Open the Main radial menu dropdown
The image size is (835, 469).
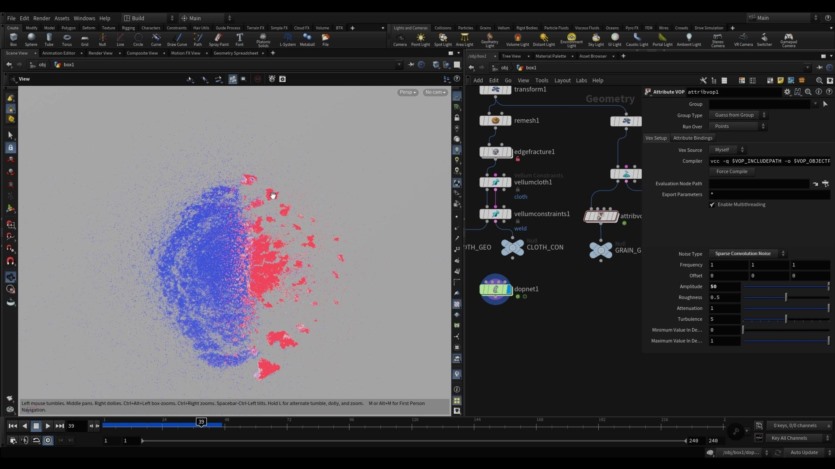click(x=206, y=18)
